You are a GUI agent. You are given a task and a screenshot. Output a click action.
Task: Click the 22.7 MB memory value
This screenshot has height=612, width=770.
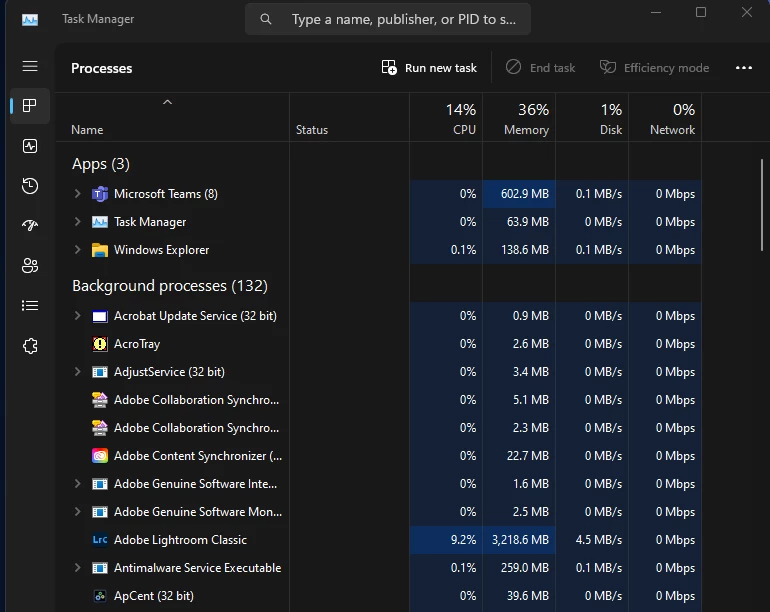(x=527, y=456)
